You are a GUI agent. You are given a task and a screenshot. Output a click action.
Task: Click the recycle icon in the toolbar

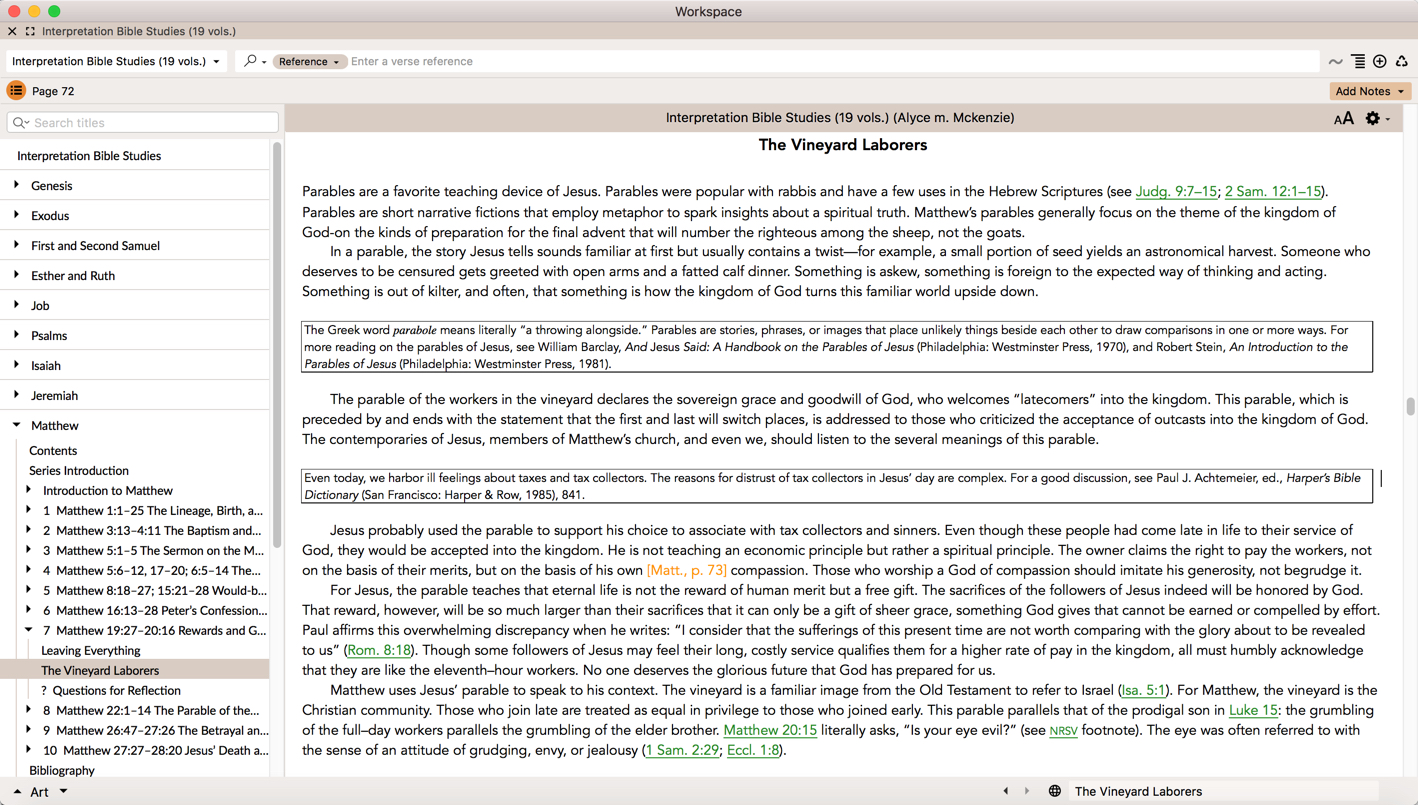(1401, 61)
